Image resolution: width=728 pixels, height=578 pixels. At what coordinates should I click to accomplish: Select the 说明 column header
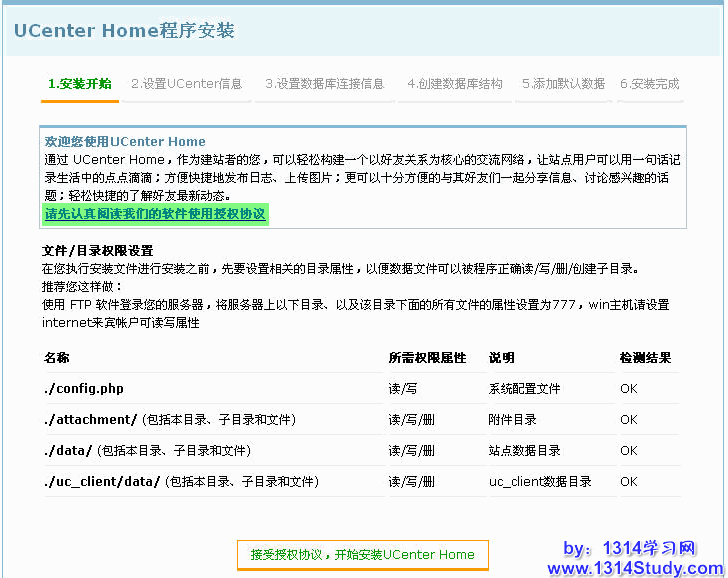[x=501, y=357]
